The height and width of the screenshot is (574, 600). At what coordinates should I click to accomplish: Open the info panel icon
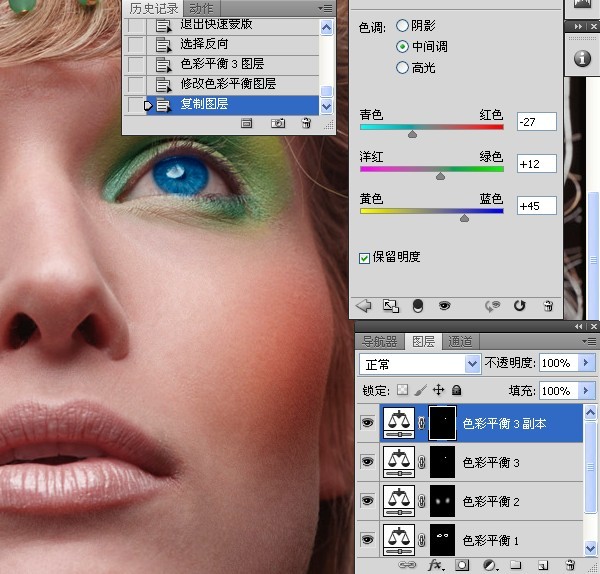[x=582, y=59]
